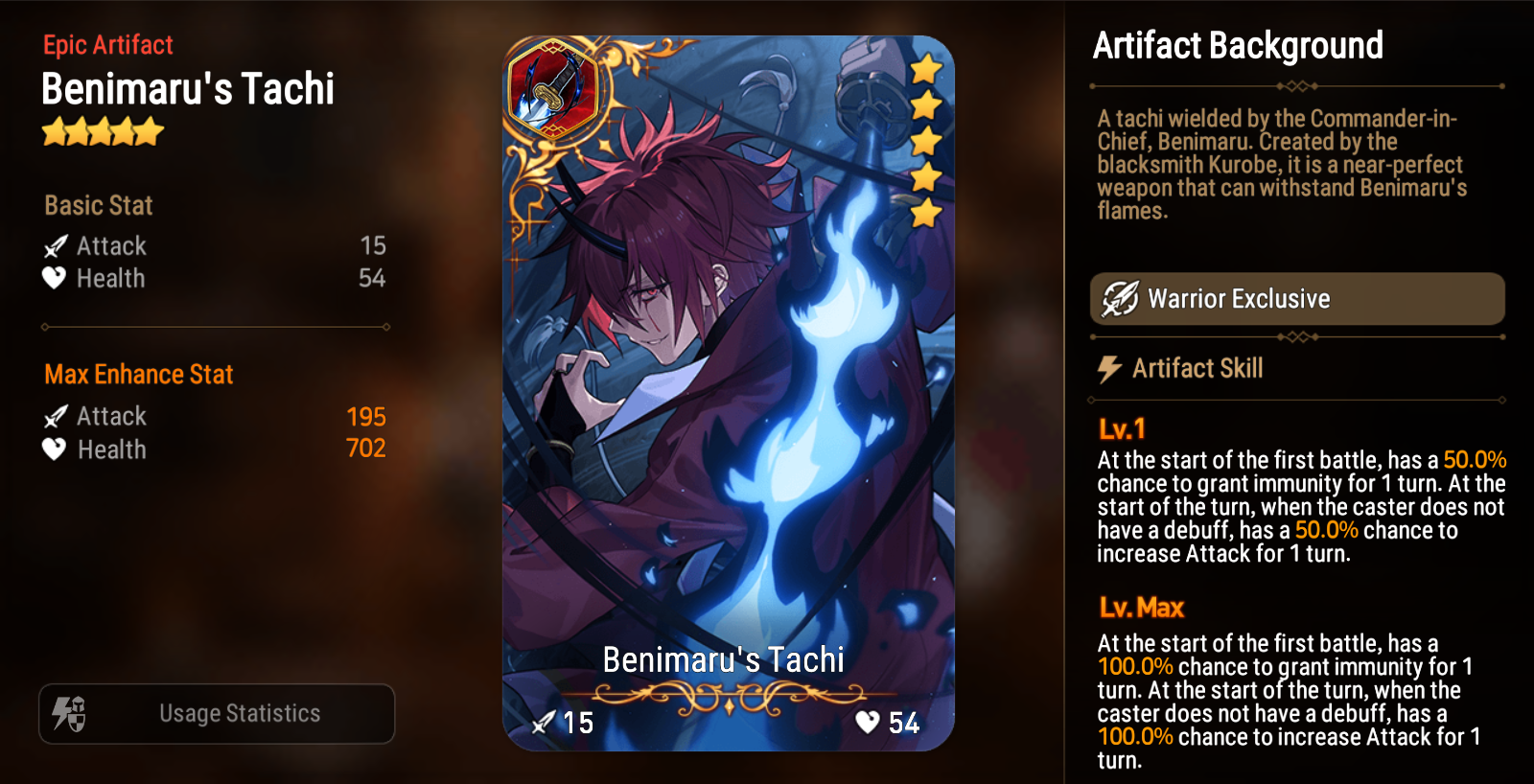This screenshot has height=784, width=1534.
Task: Click the Artifact Skill lightning bolt icon
Action: tap(1109, 369)
